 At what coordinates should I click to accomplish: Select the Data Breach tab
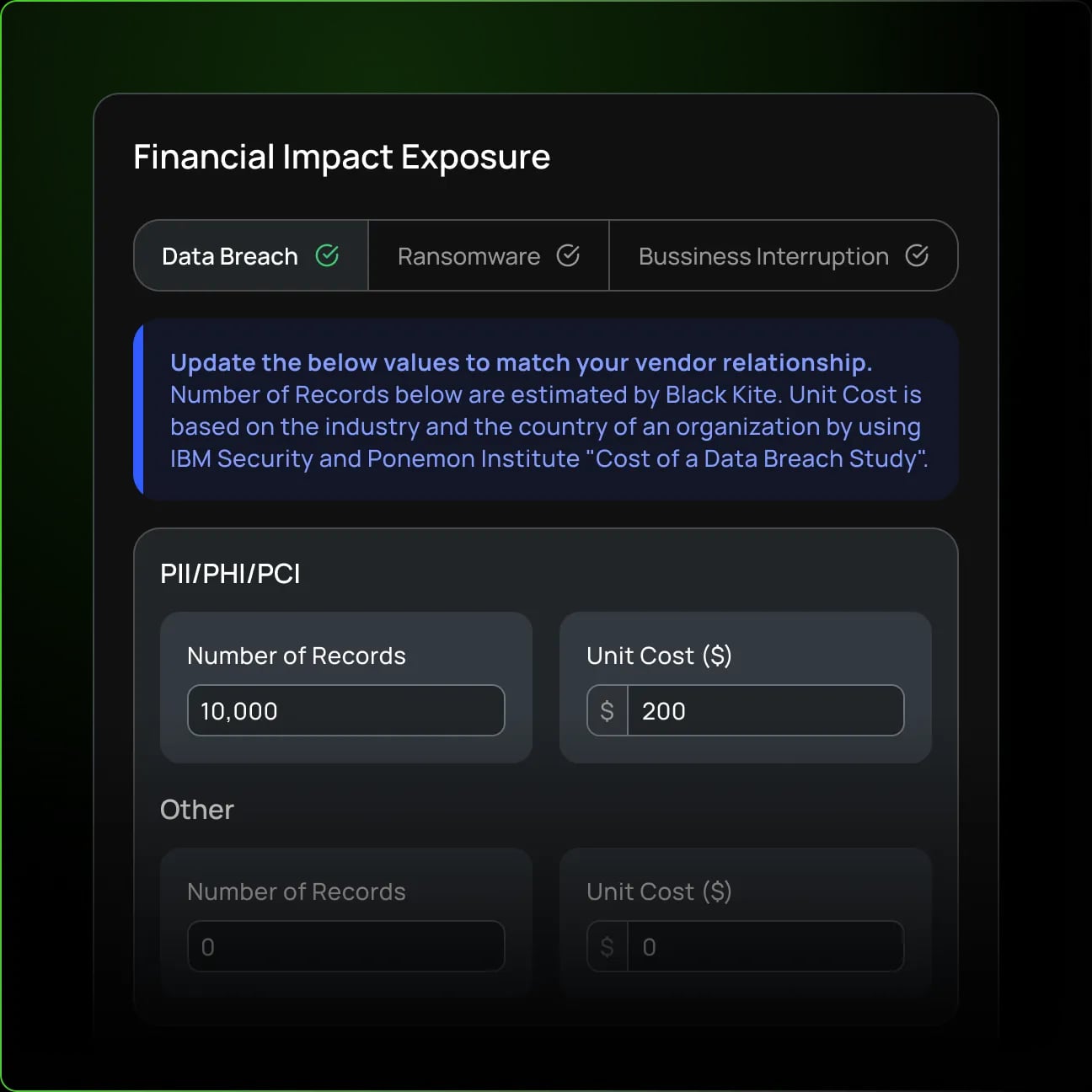tap(229, 255)
